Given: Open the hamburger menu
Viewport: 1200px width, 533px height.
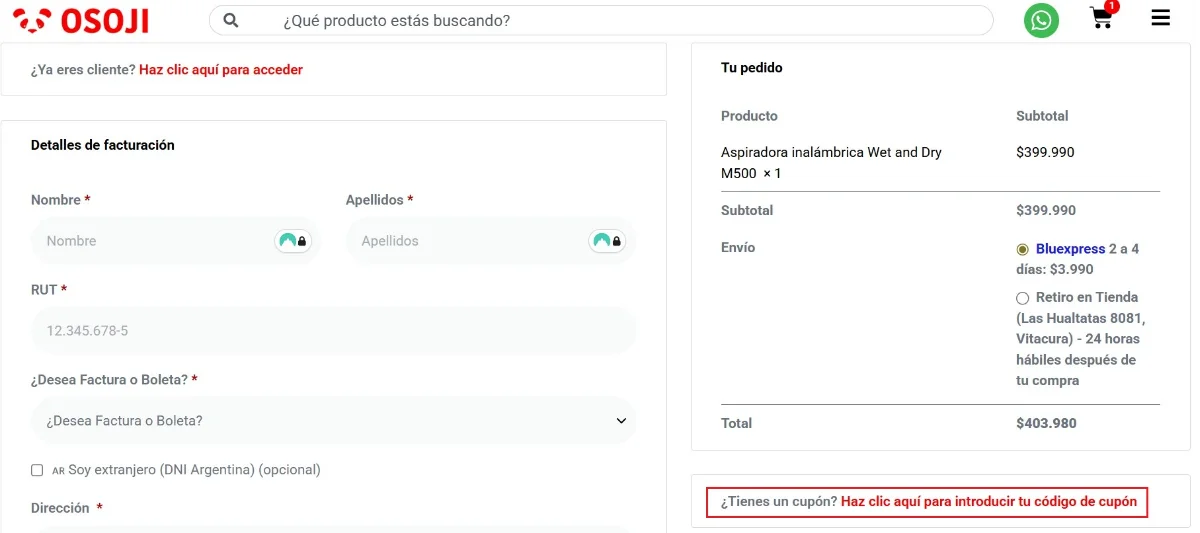Looking at the screenshot, I should [x=1160, y=18].
